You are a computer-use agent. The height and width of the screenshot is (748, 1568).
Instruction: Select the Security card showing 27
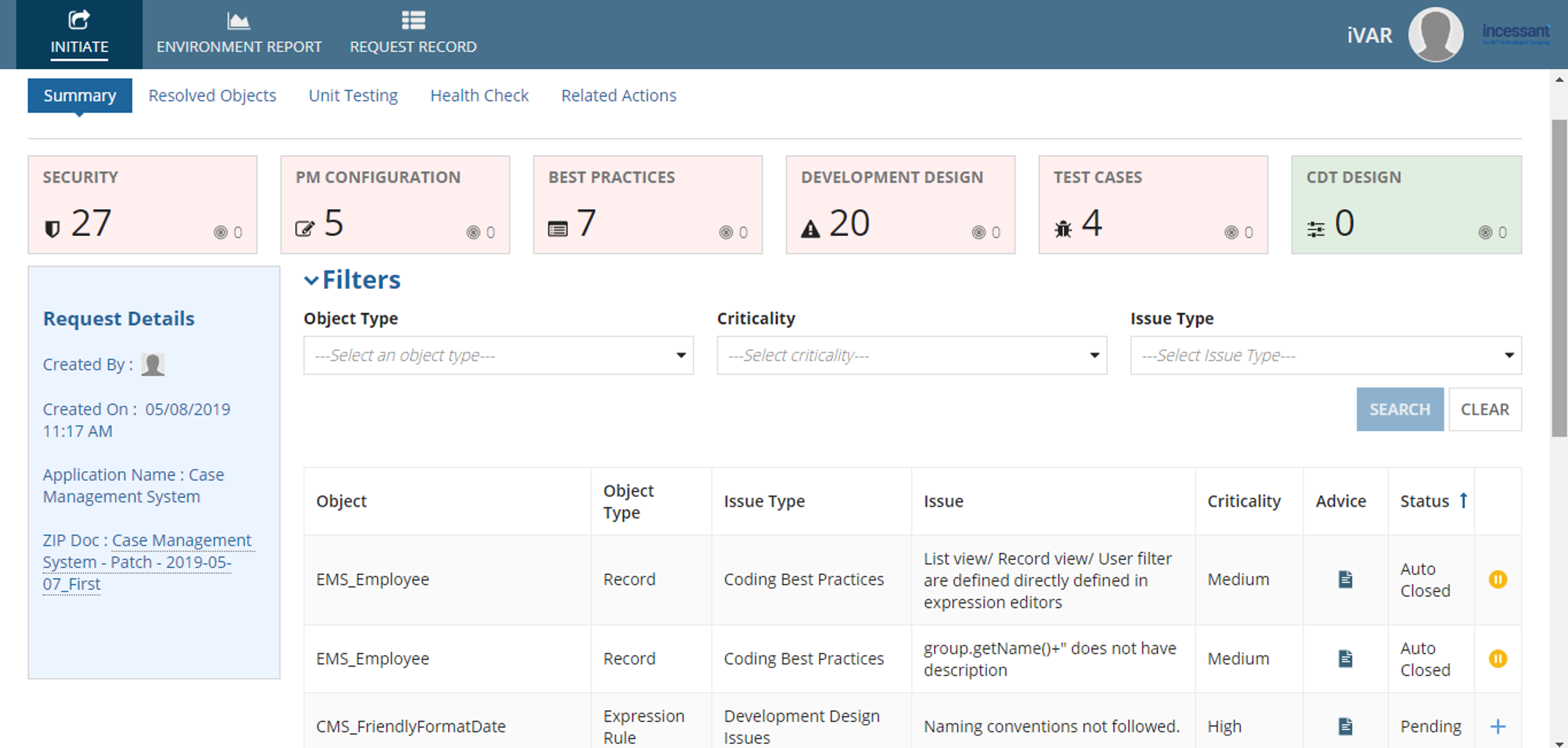143,205
